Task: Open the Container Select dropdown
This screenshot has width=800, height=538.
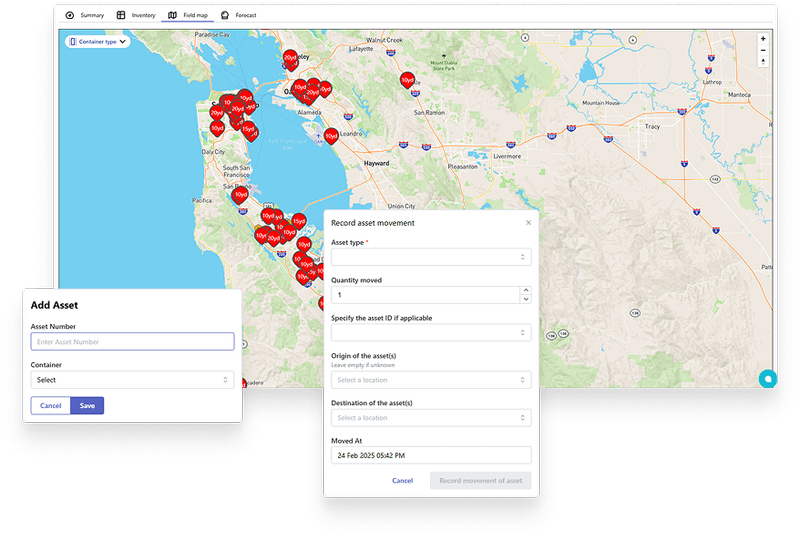Action: click(x=132, y=380)
